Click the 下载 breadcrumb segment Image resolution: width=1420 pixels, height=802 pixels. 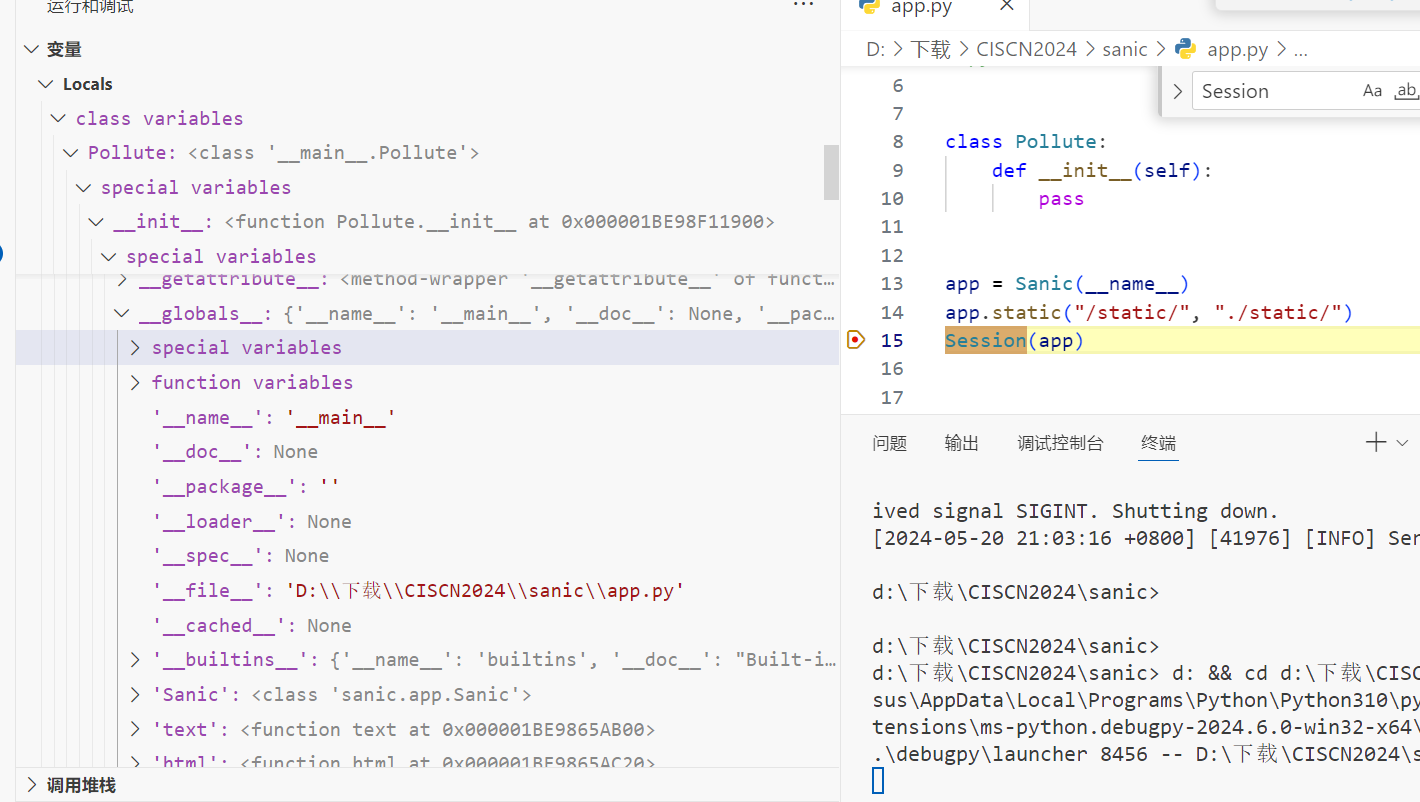[931, 49]
